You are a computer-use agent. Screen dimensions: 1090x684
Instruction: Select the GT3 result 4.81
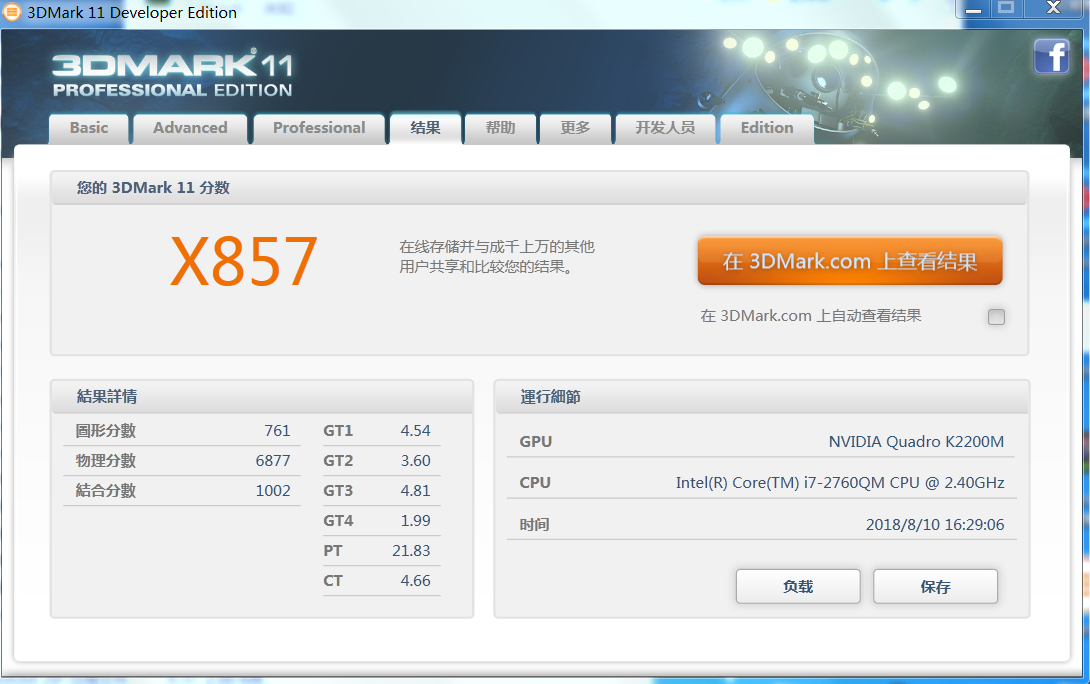point(415,491)
